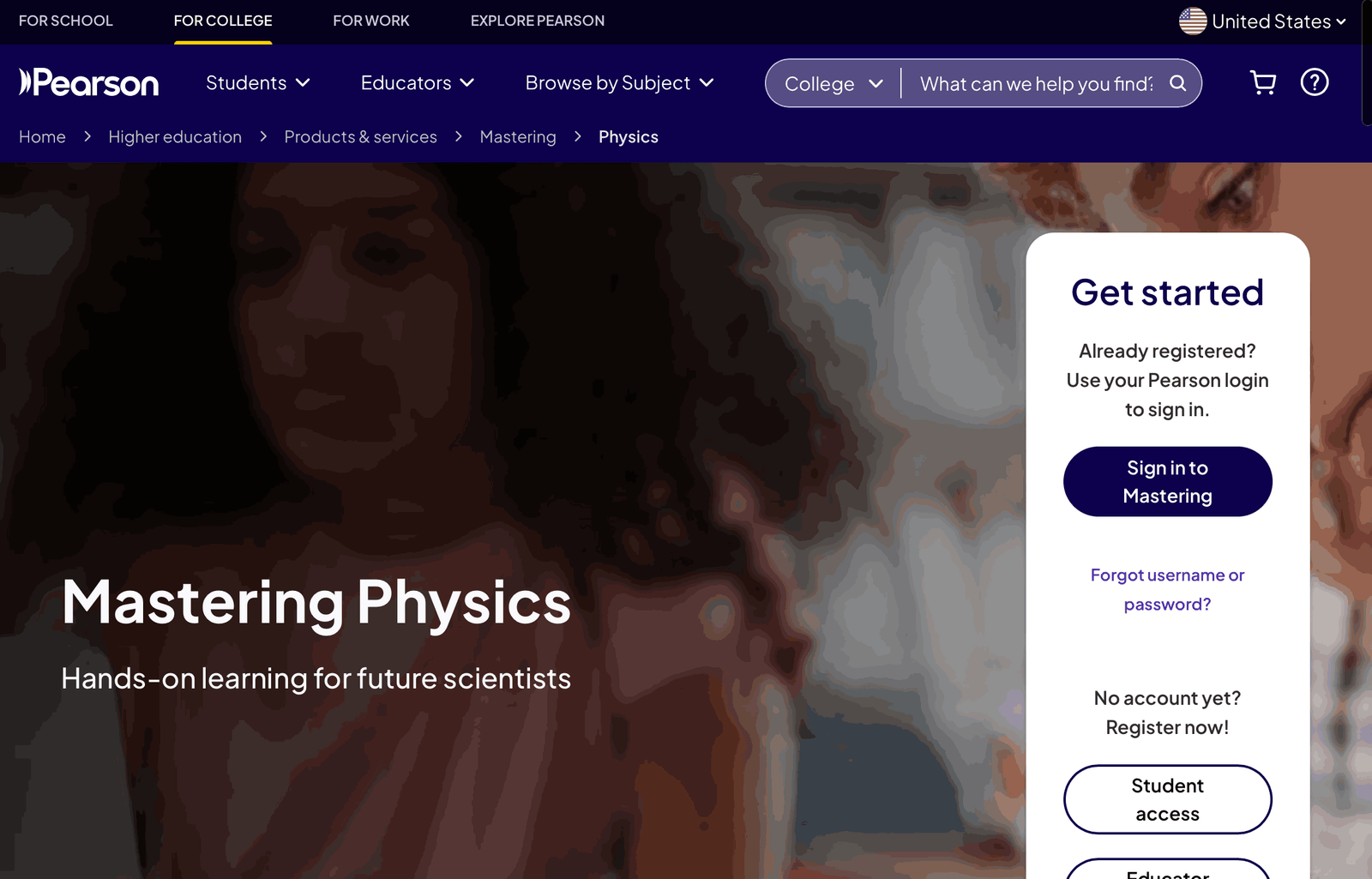Click the search magnifier icon
This screenshot has height=879, width=1372.
(1178, 83)
